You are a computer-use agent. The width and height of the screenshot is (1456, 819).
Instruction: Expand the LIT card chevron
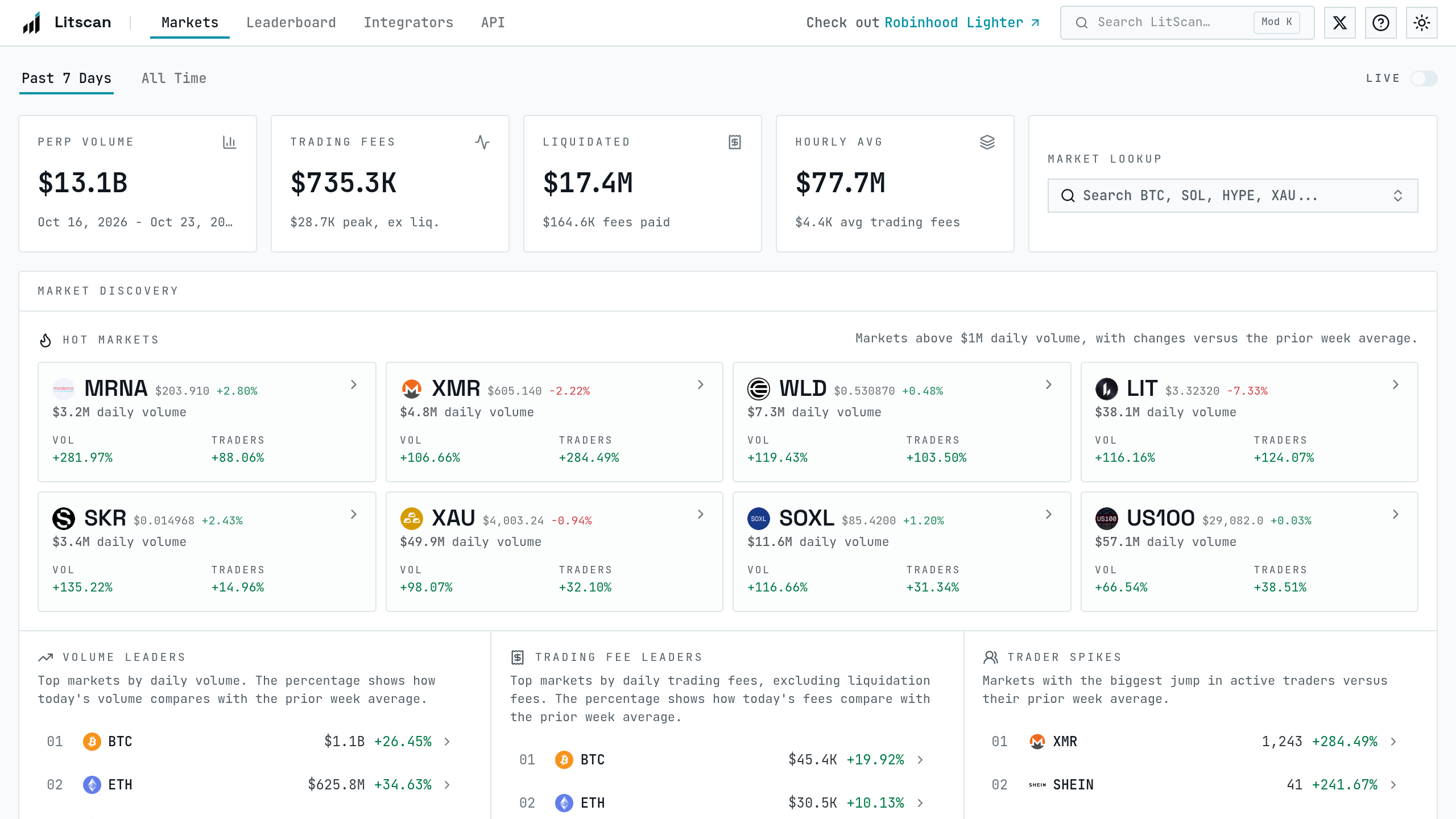click(1396, 385)
